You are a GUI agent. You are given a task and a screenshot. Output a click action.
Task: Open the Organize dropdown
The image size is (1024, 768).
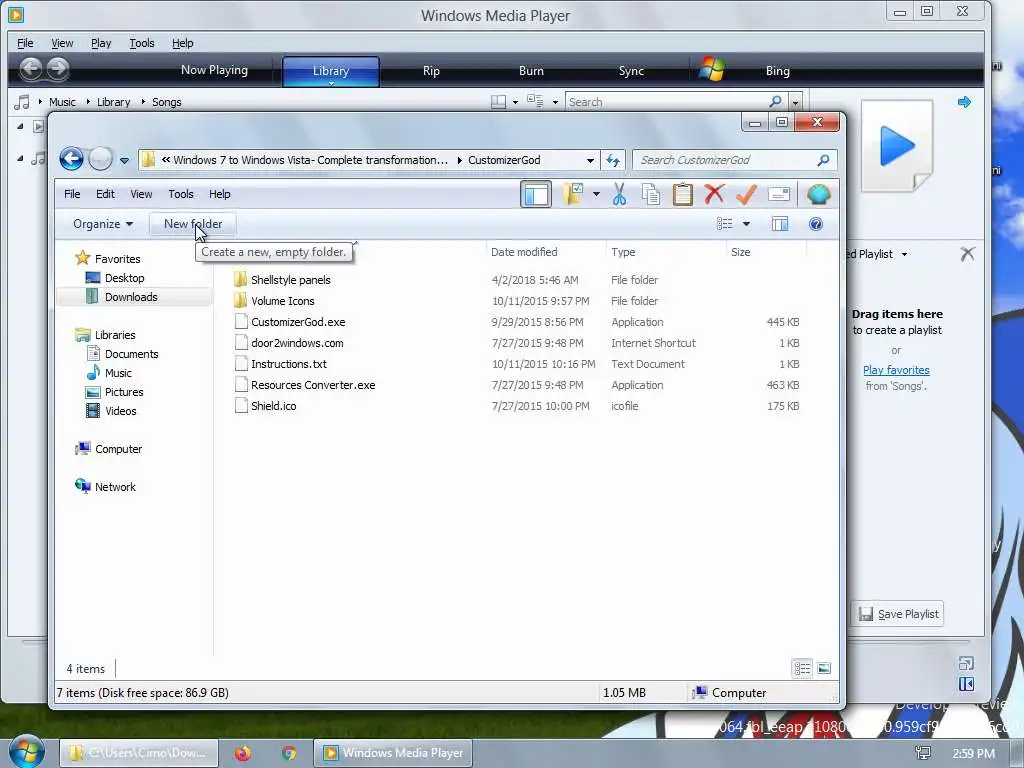103,224
